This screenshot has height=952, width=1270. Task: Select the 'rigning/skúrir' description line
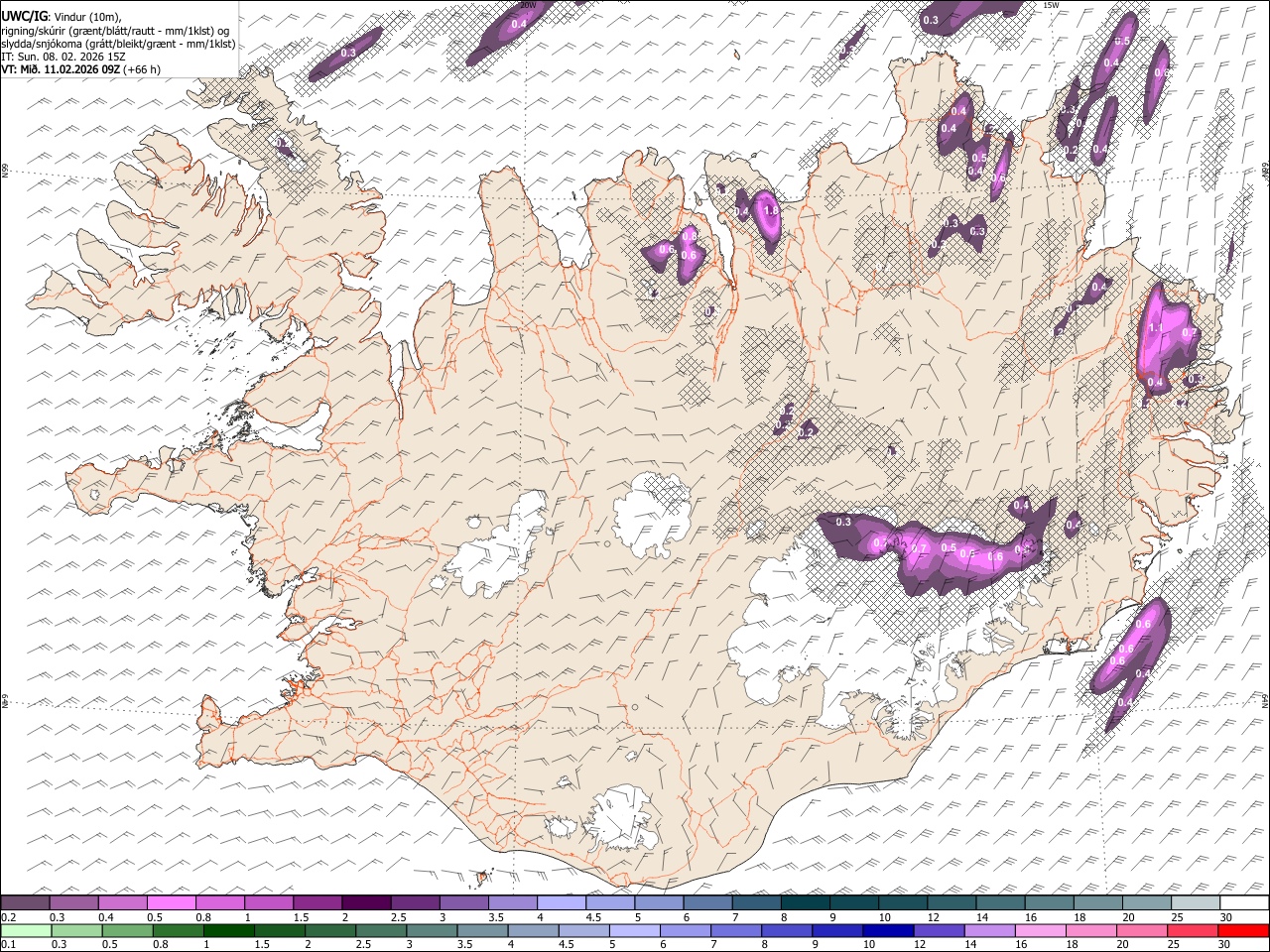point(115,30)
